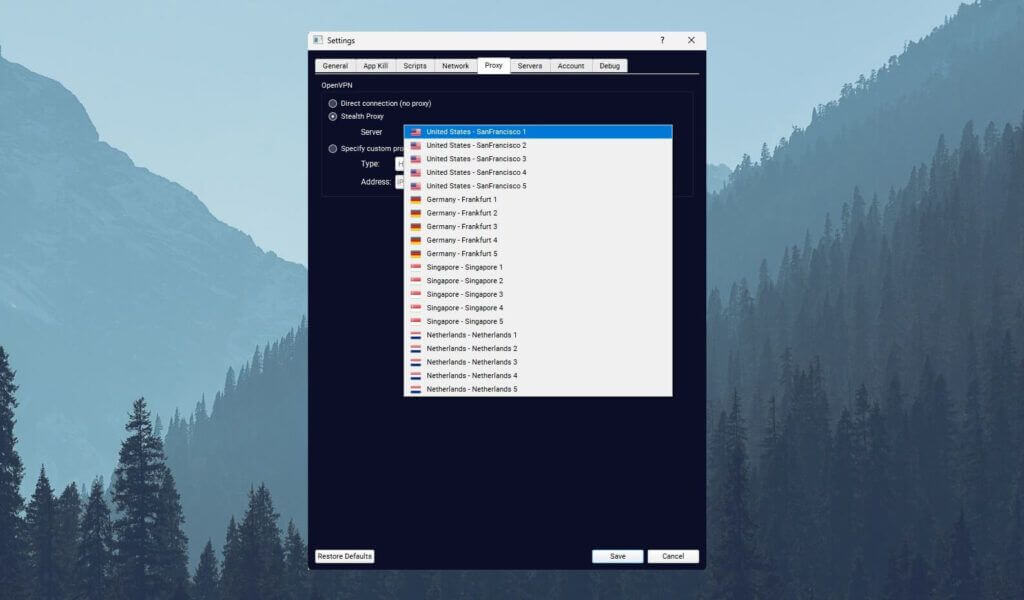1024x600 pixels.
Task: Choose Netherlands - Netherlands 3 server entry
Action: click(471, 362)
